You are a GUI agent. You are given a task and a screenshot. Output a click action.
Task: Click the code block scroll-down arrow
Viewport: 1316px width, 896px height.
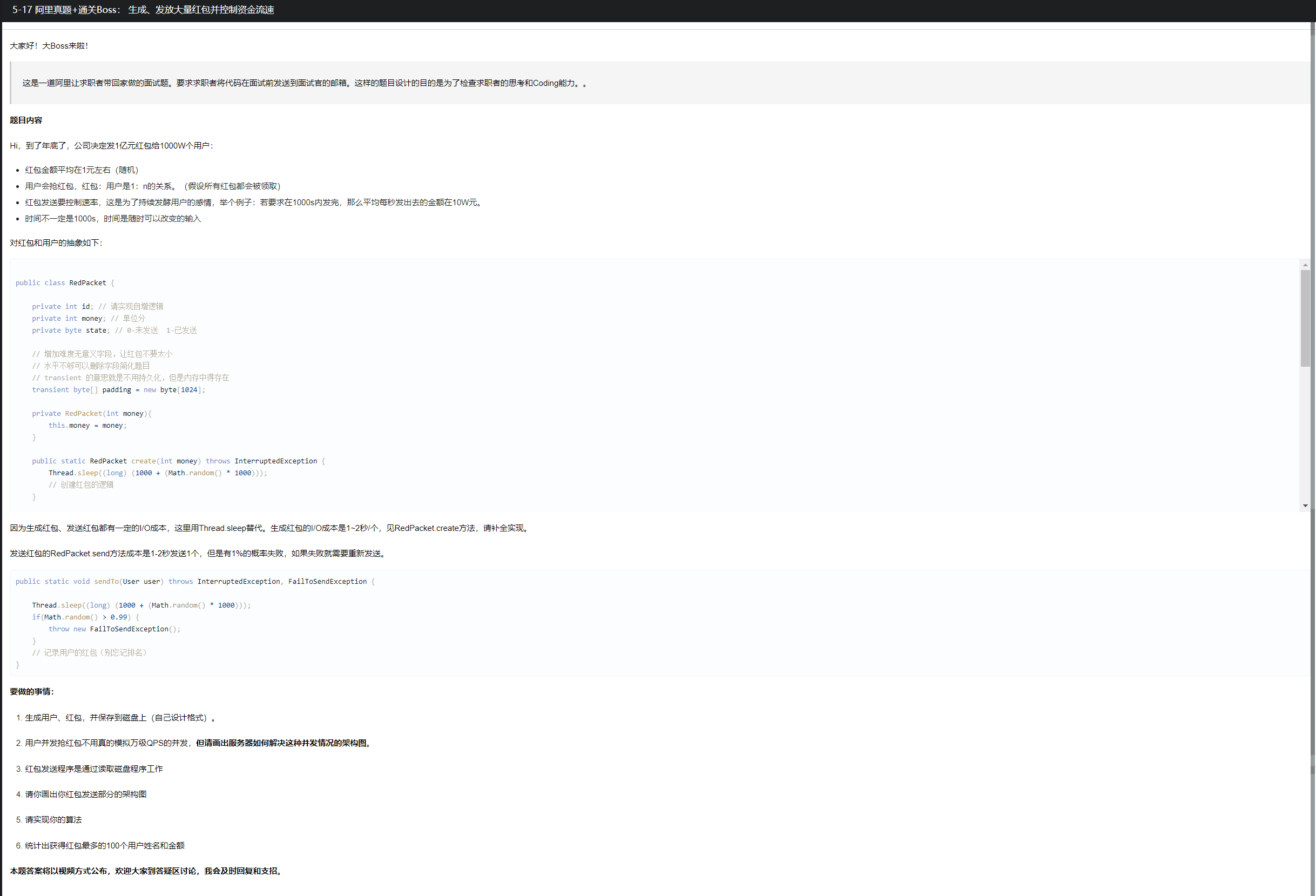[1305, 506]
